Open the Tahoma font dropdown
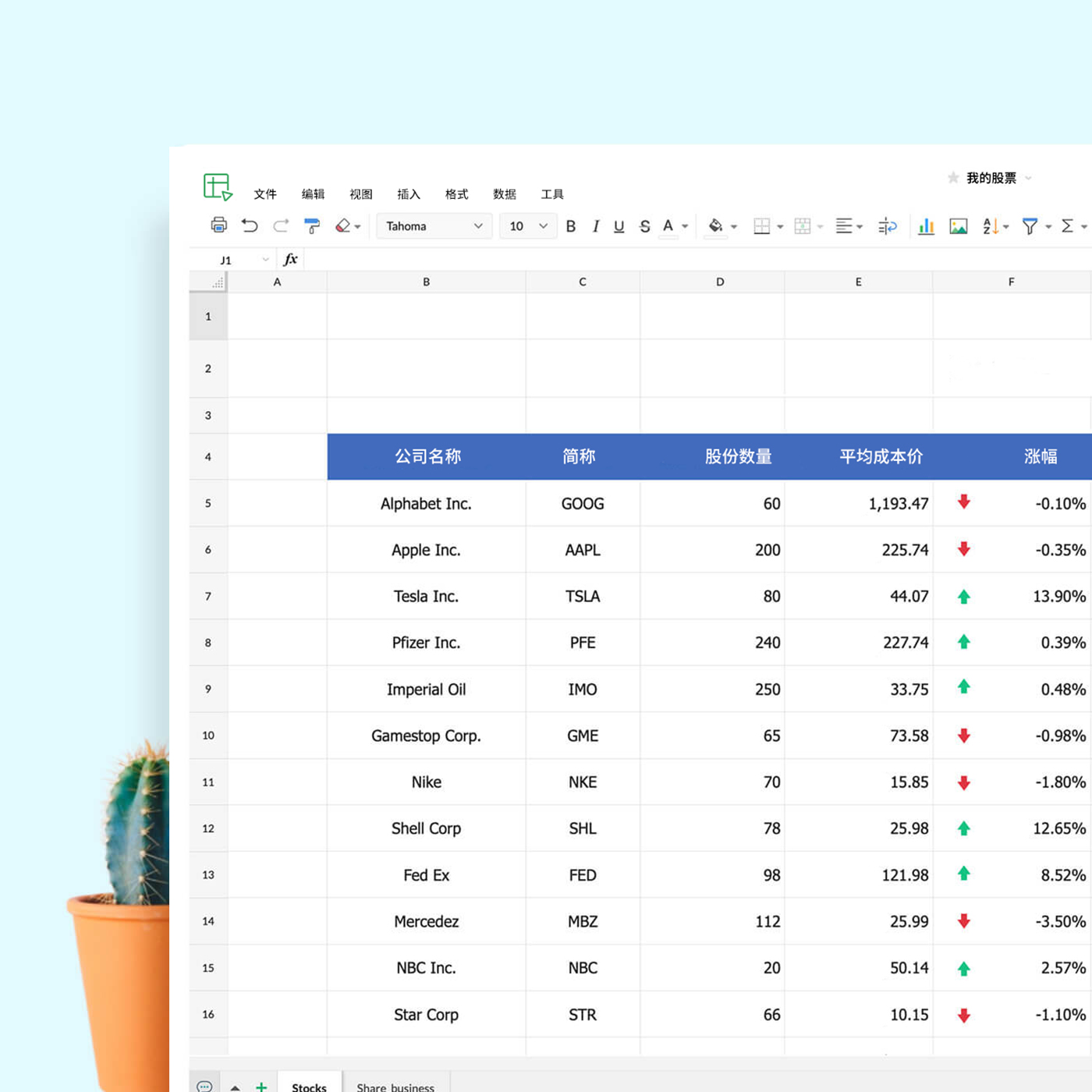The image size is (1092, 1092). coord(434,226)
